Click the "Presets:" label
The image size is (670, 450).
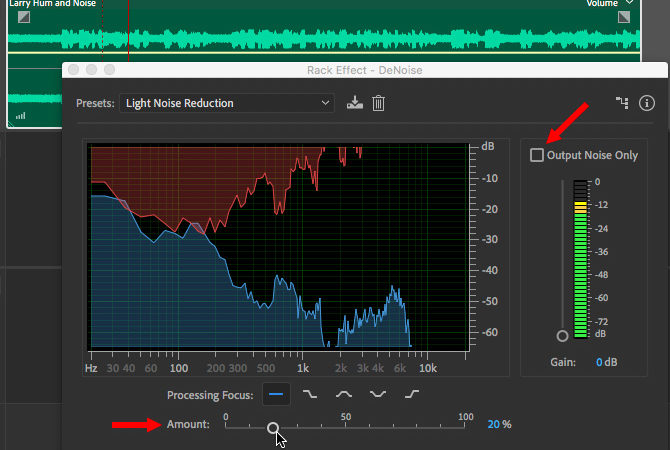pos(95,103)
